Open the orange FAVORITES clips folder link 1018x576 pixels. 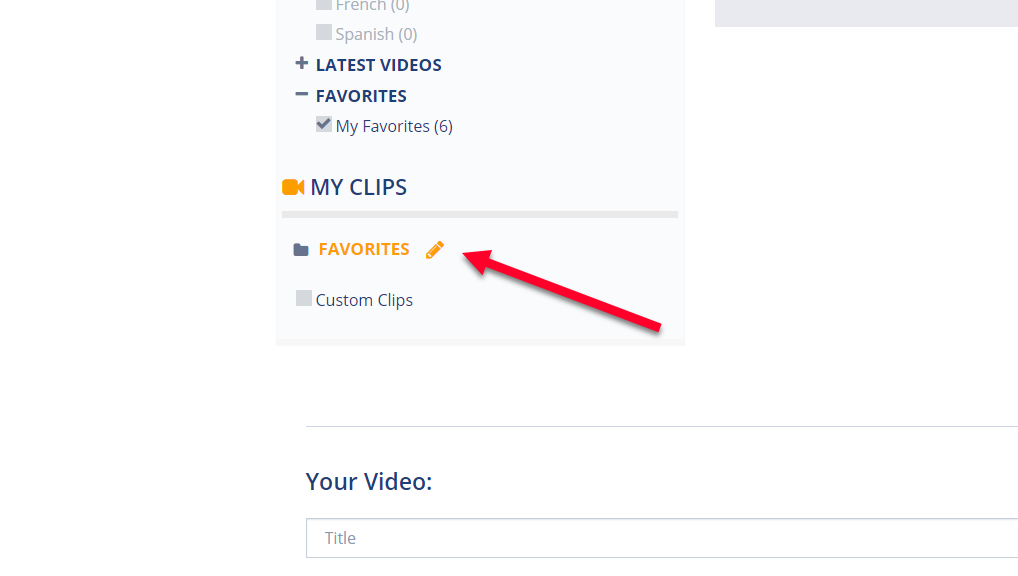[x=364, y=249]
